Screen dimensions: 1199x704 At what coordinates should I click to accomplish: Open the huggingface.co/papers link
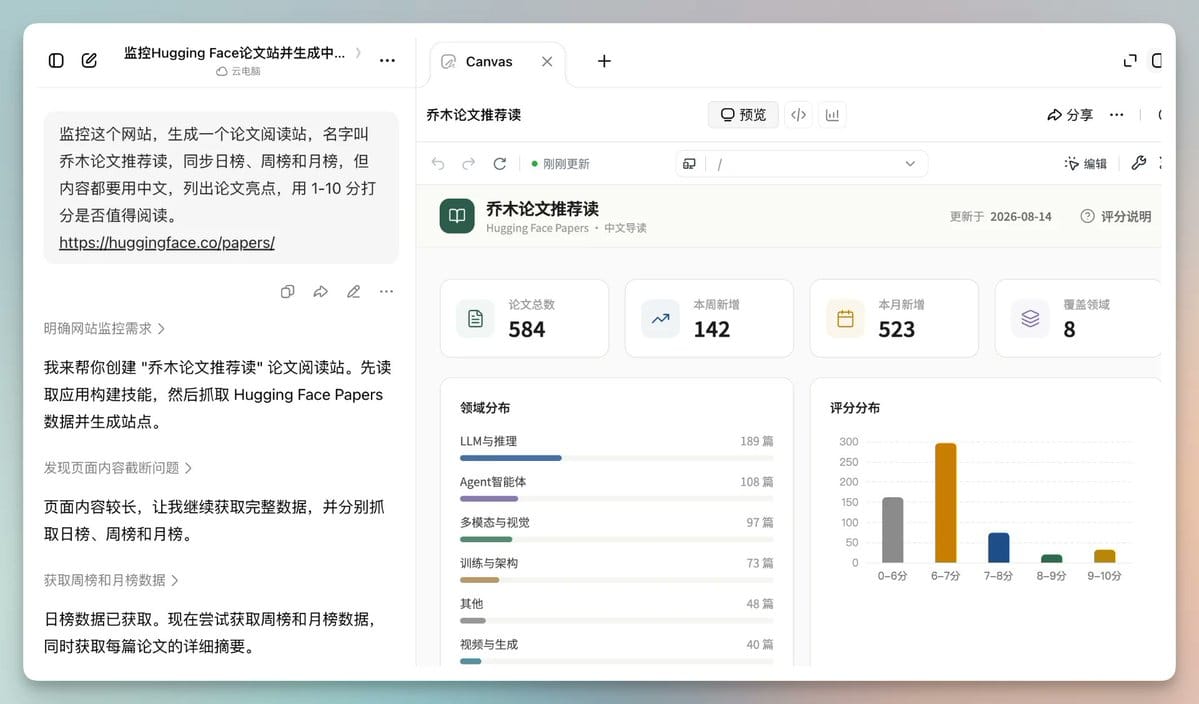tap(167, 242)
